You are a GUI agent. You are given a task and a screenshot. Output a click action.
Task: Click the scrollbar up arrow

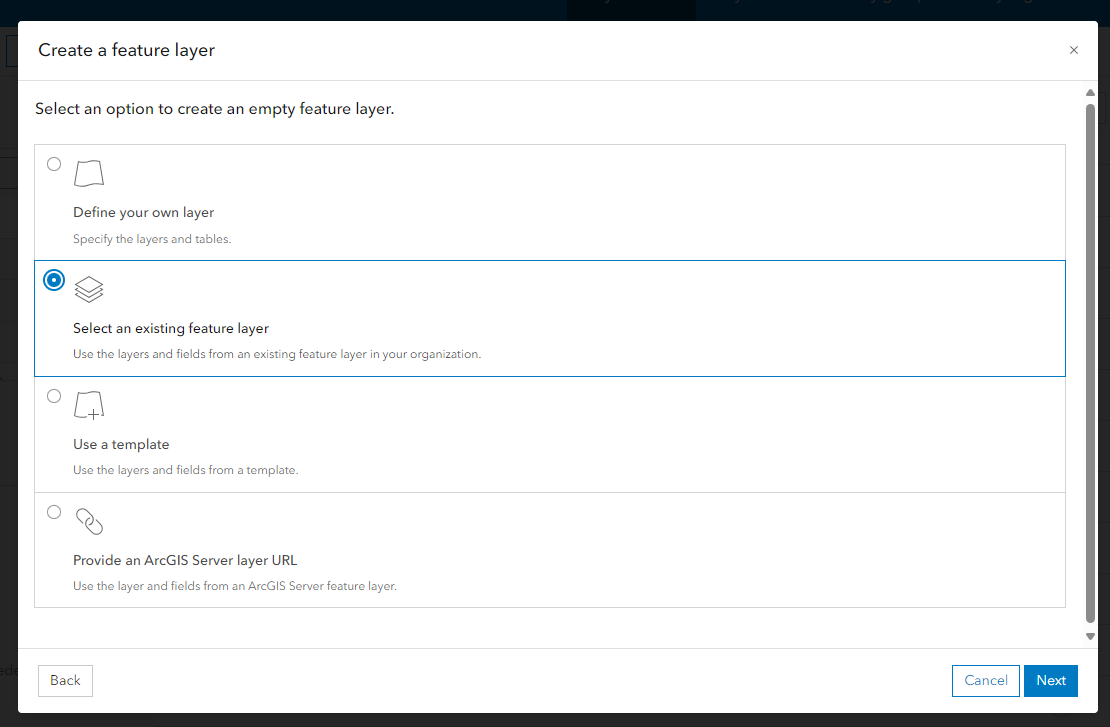[1089, 92]
